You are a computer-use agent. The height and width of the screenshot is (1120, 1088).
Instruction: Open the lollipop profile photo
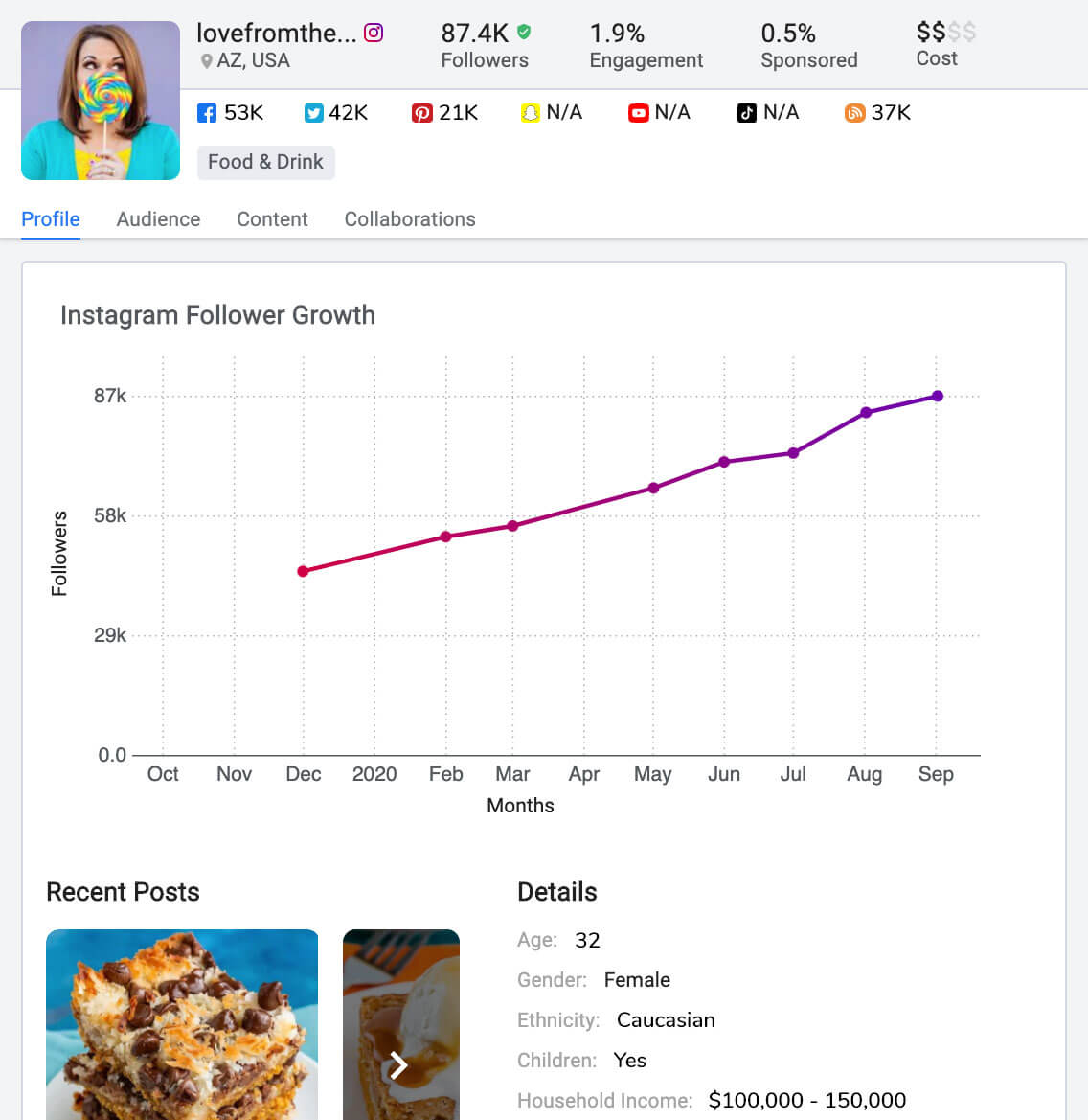pos(101,101)
